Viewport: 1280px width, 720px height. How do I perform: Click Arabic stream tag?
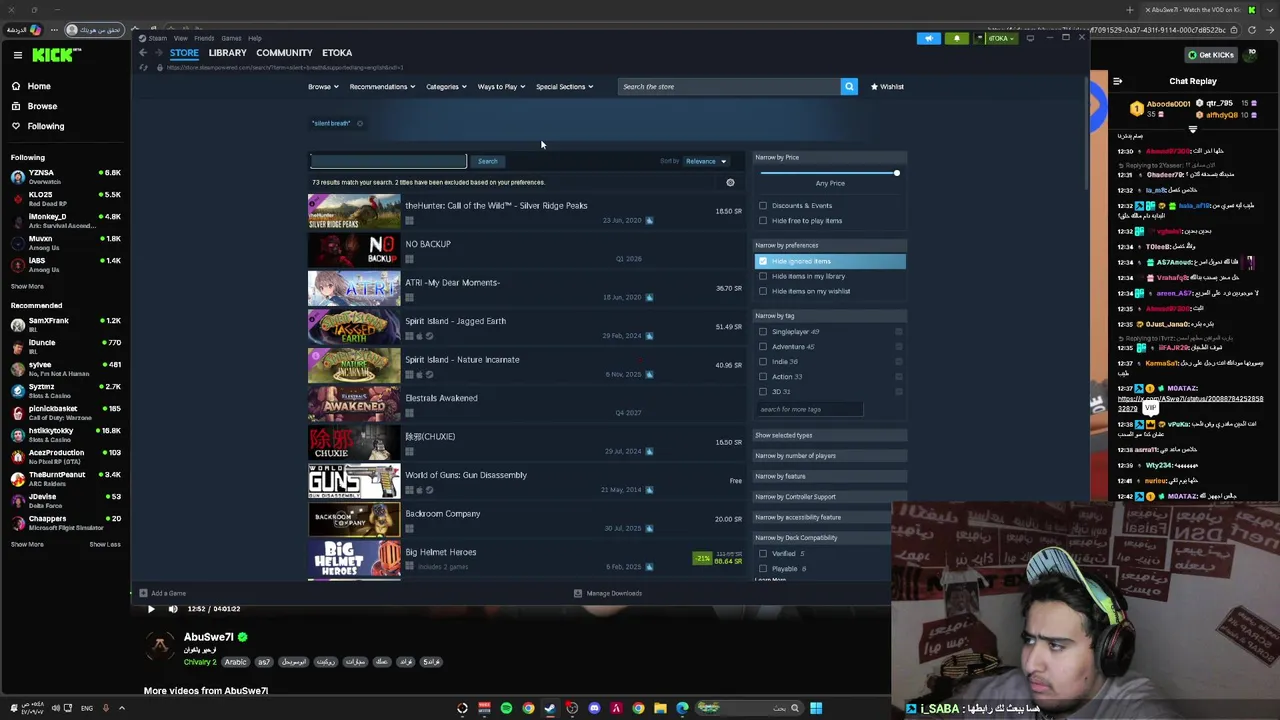tap(235, 662)
